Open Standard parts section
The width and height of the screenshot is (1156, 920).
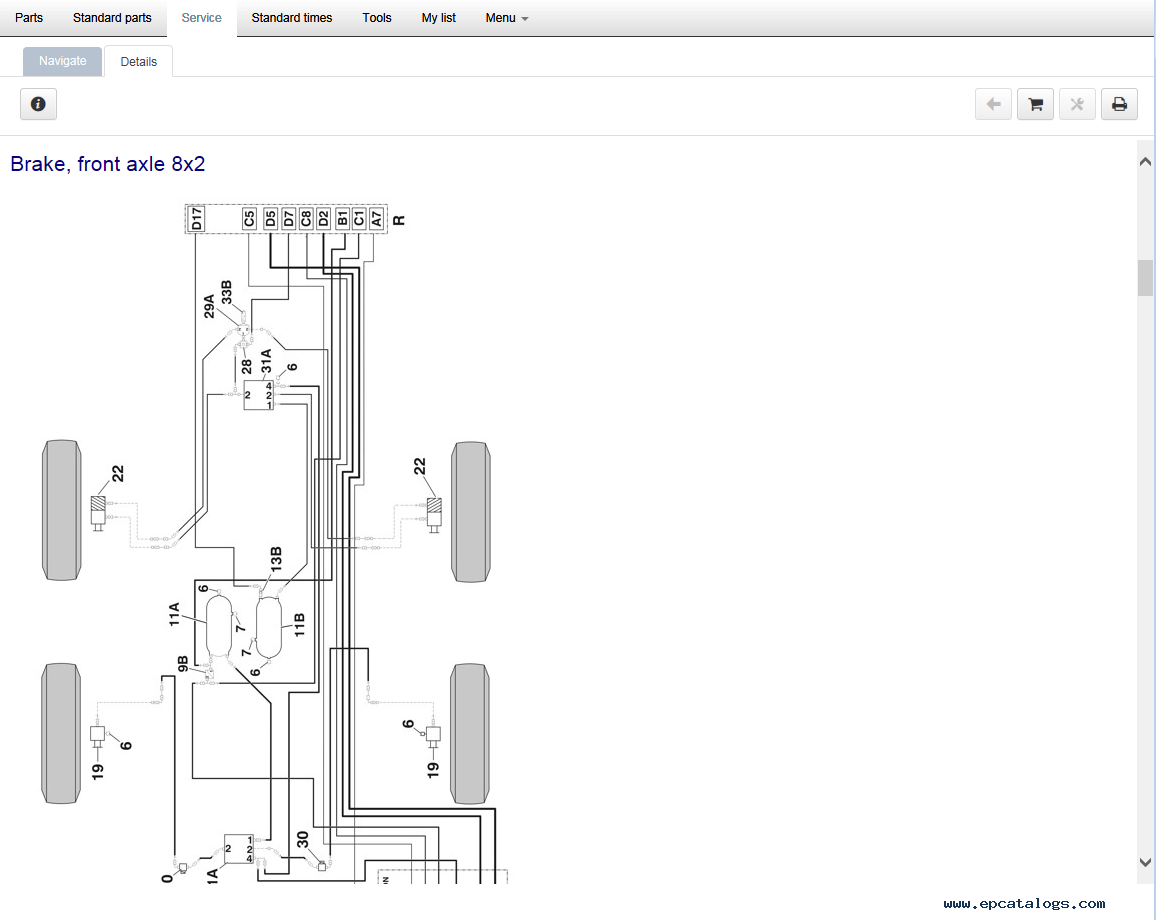[x=112, y=18]
